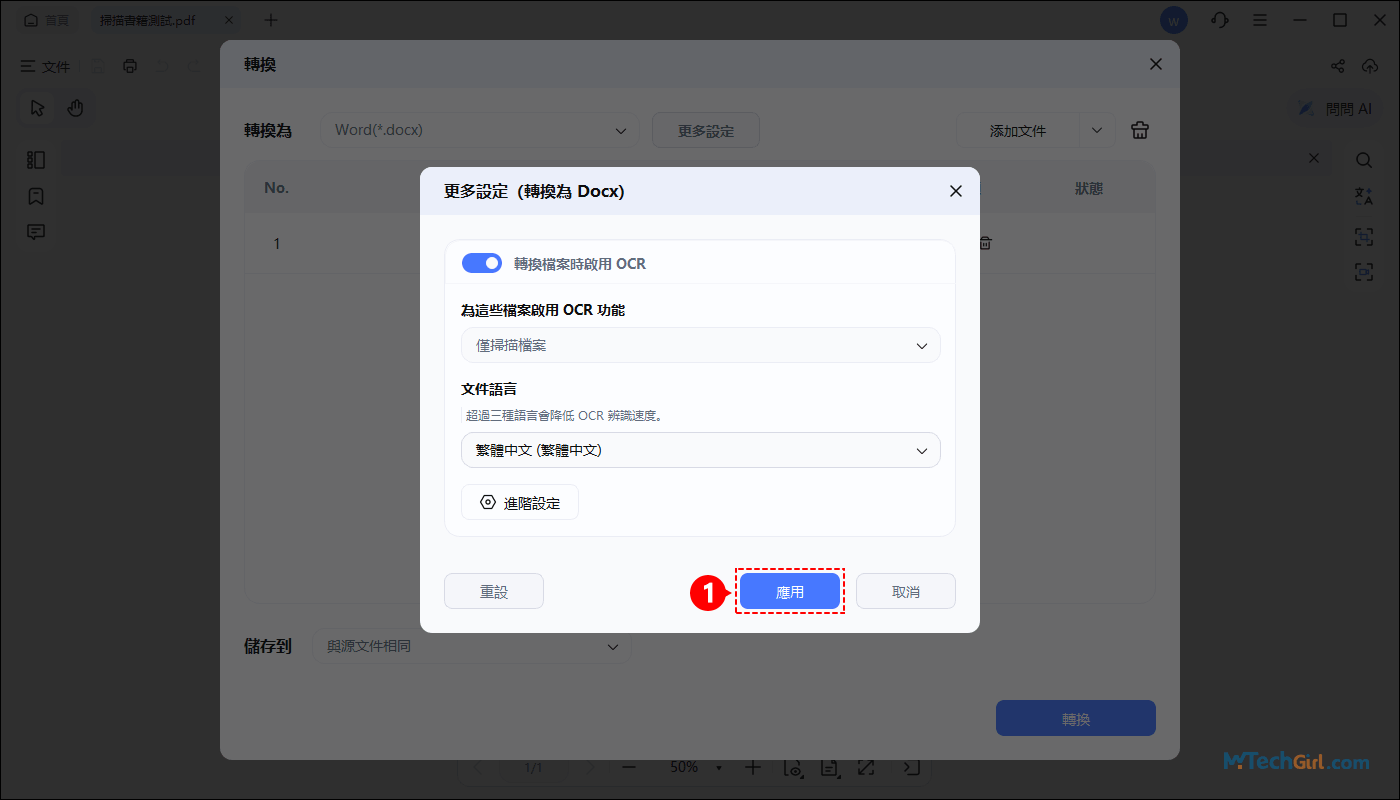Open the comments panel icon
This screenshot has height=800, width=1400.
tap(36, 232)
